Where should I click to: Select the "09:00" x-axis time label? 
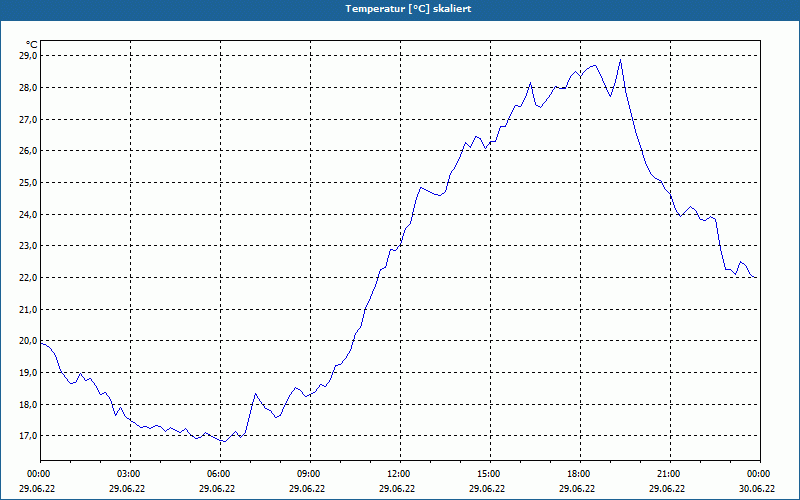[x=308, y=474]
